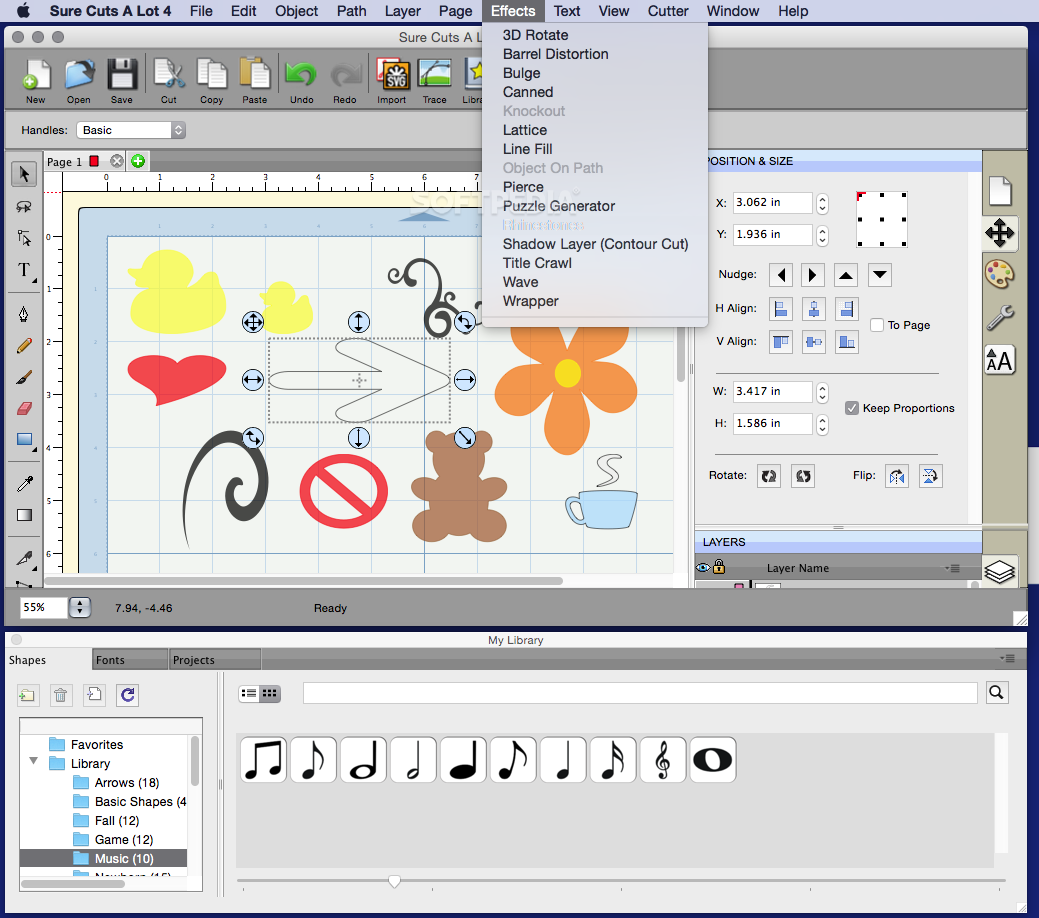Open the Layers panel options menu
This screenshot has width=1039, height=918.
pyautogui.click(x=953, y=568)
